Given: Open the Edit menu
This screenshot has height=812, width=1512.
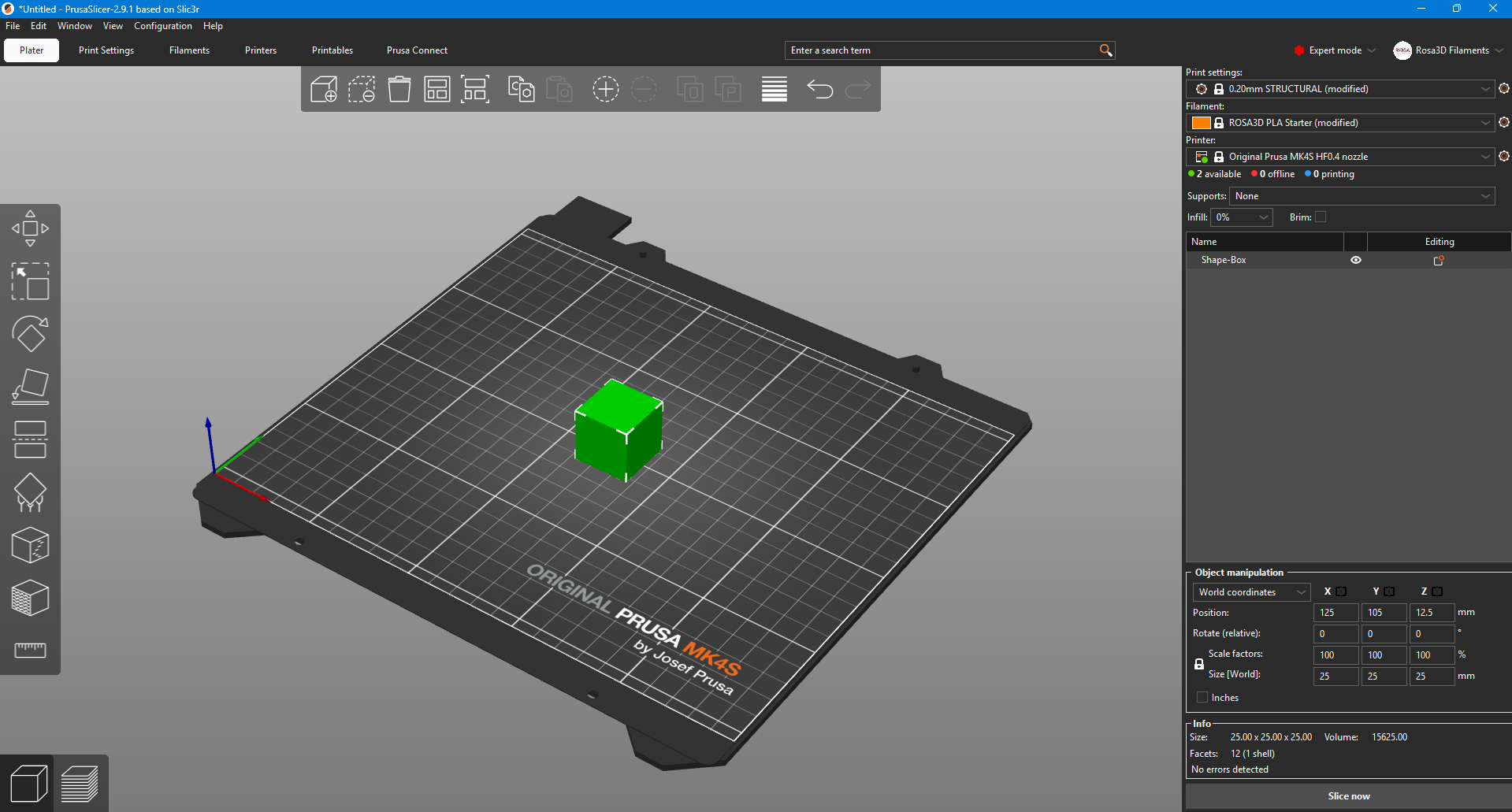Looking at the screenshot, I should click(39, 26).
